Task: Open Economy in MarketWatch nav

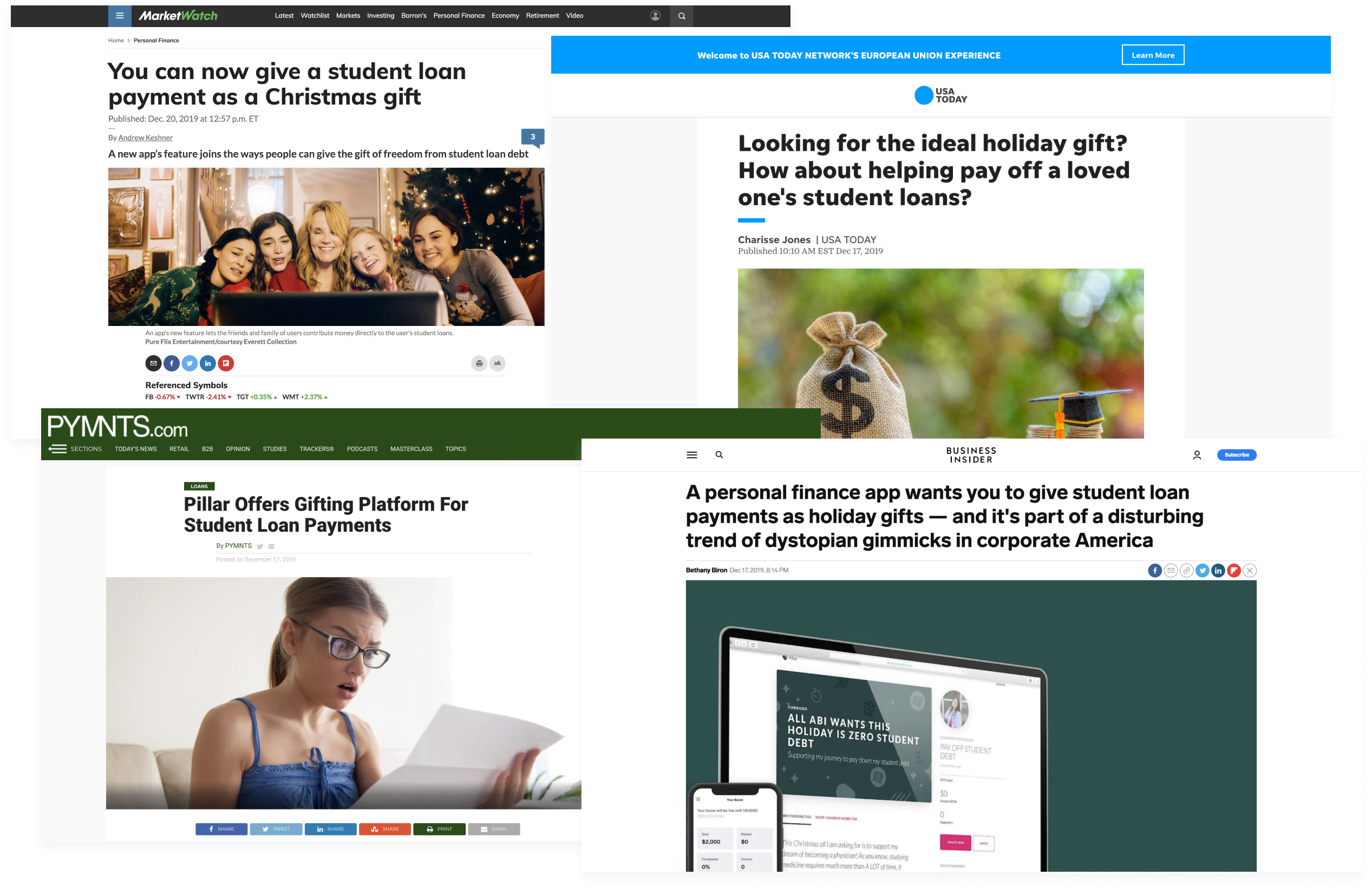Action: tap(506, 16)
